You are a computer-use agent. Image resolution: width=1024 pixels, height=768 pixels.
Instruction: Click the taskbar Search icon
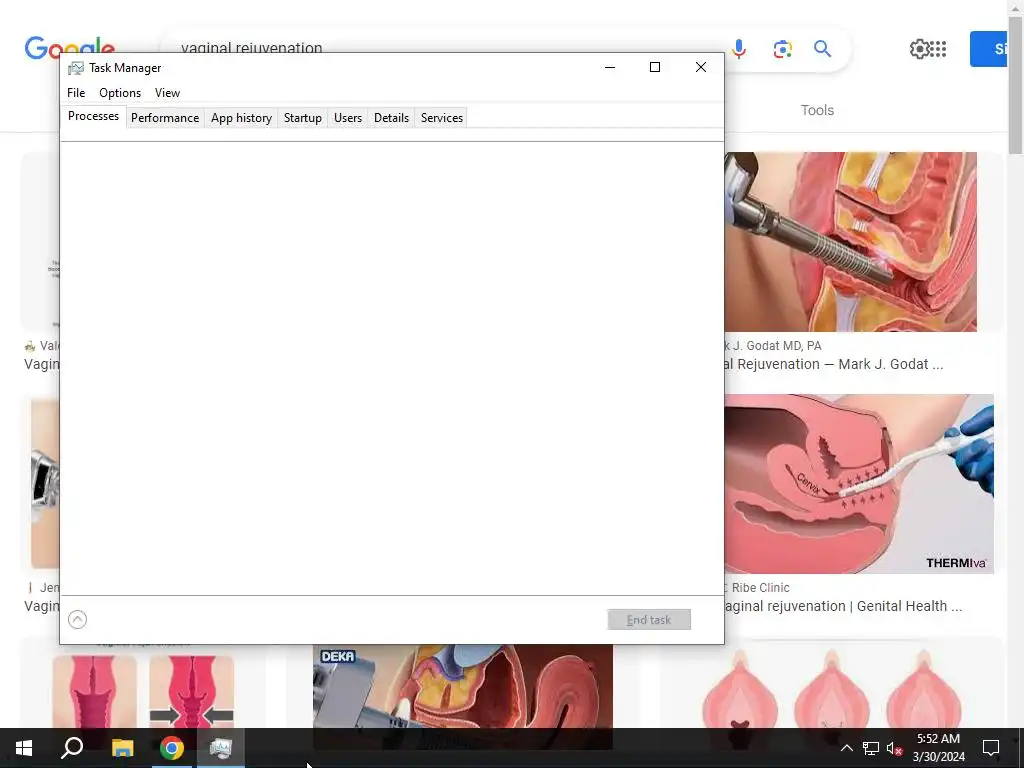point(72,748)
